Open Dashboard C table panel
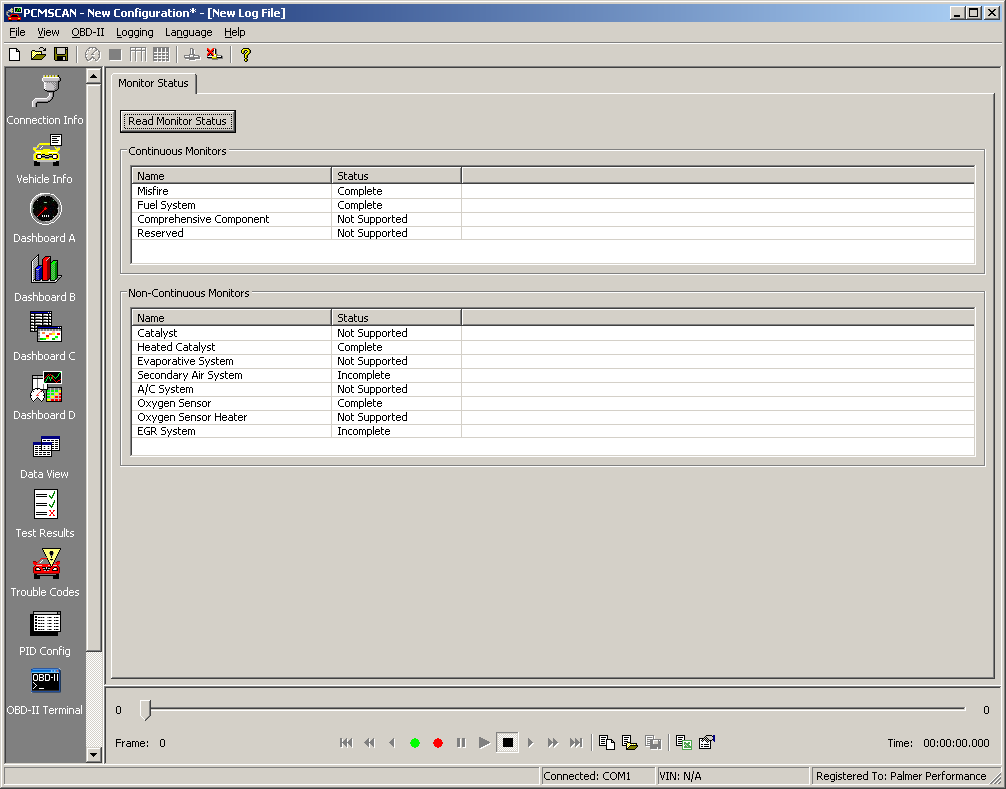This screenshot has width=1006, height=789. (45, 336)
